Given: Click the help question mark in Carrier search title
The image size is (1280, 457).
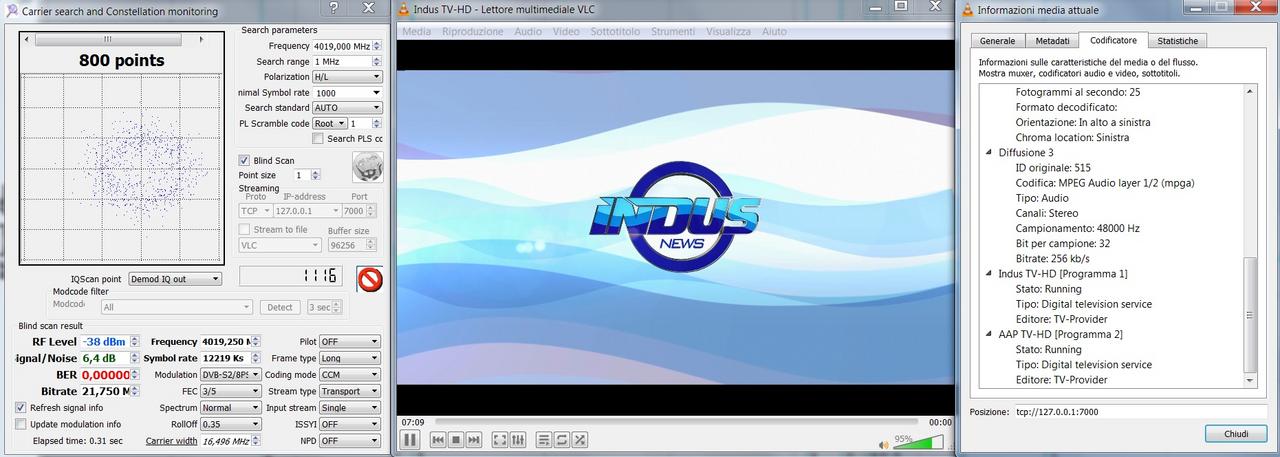Looking at the screenshot, I should (x=333, y=8).
